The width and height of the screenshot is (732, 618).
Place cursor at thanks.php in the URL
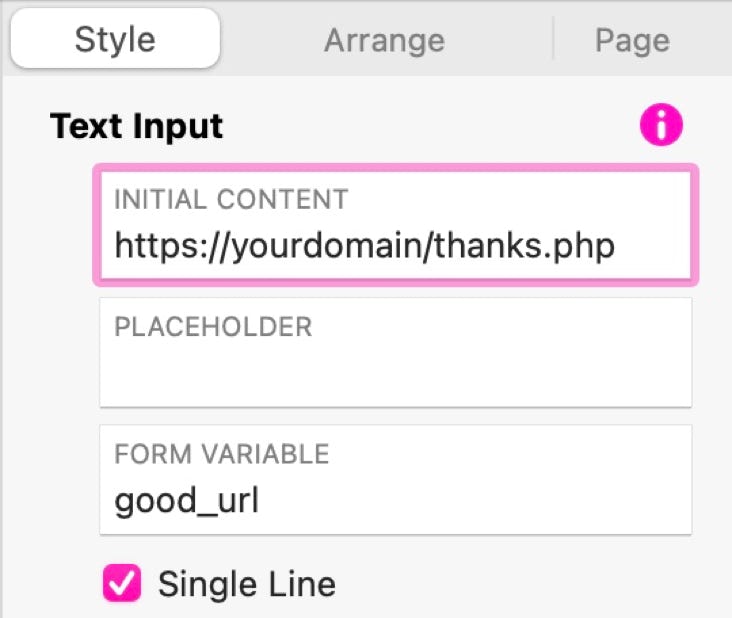click(x=525, y=246)
